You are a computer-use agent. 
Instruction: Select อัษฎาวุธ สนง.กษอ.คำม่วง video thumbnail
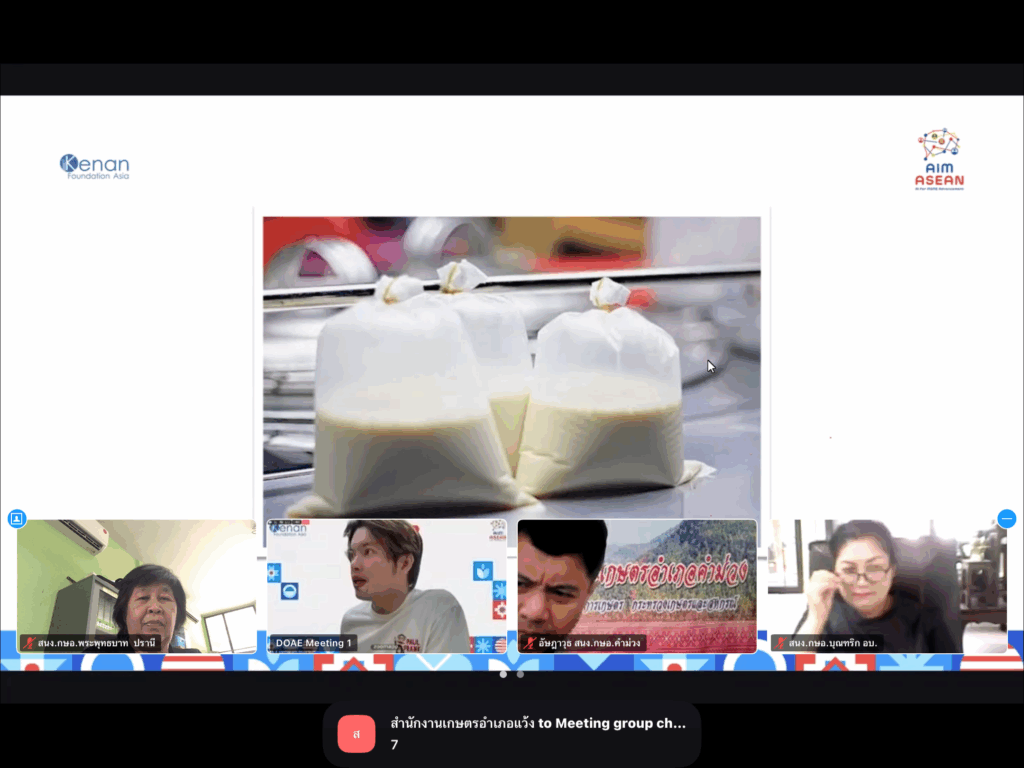pos(637,586)
